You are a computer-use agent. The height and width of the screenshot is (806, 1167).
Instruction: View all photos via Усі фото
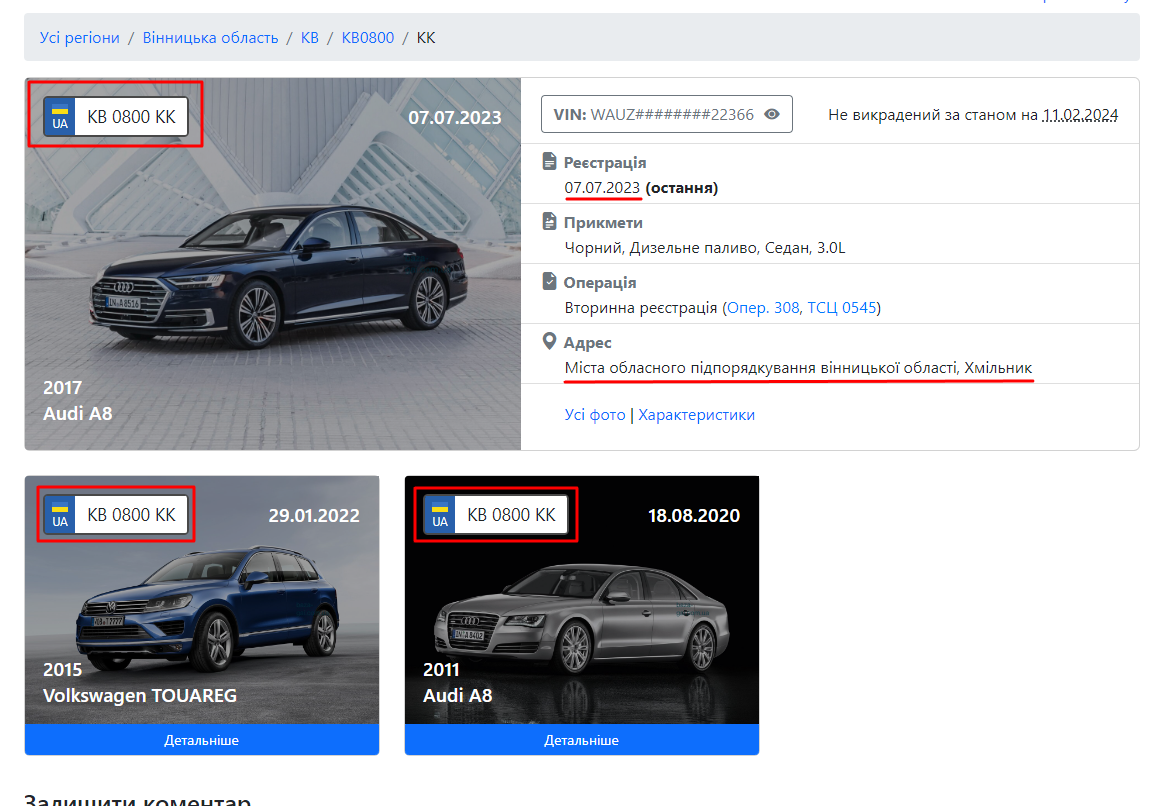(595, 415)
